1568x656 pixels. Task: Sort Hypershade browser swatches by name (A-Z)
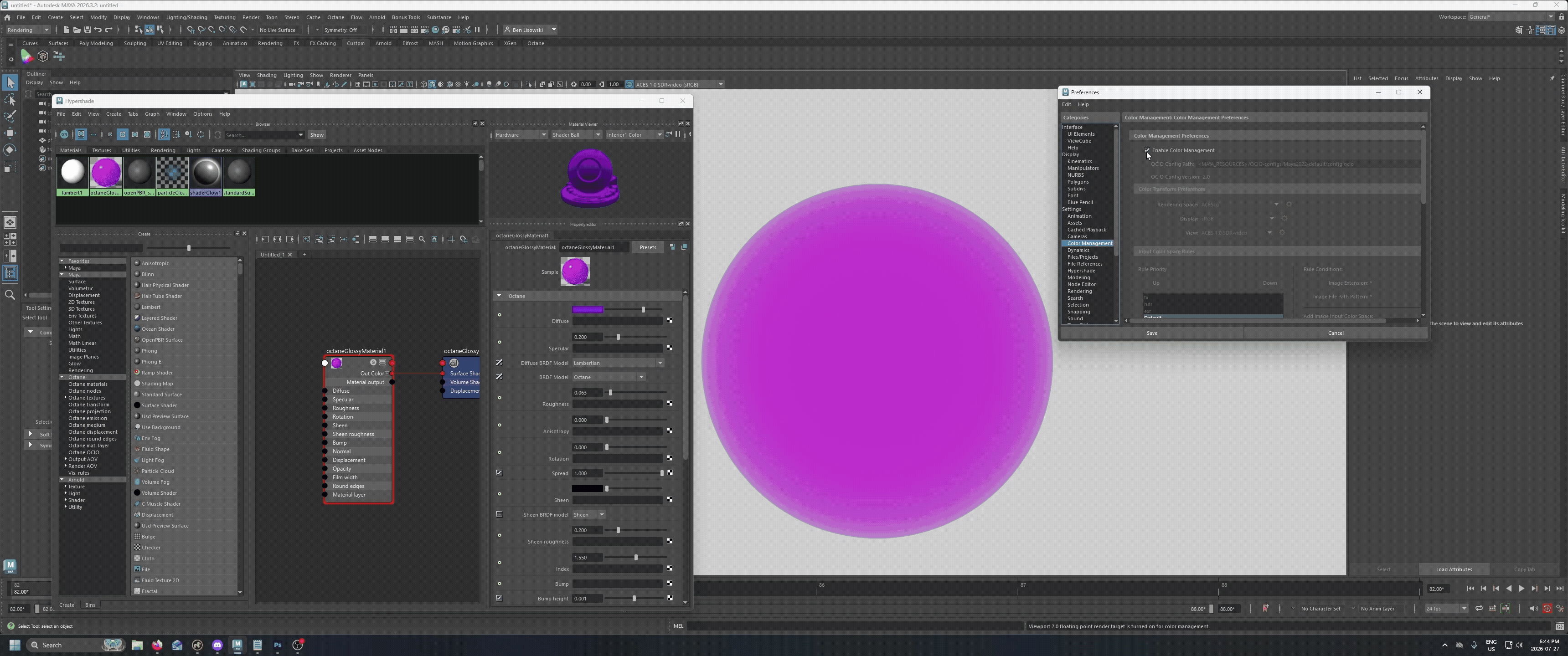click(164, 134)
